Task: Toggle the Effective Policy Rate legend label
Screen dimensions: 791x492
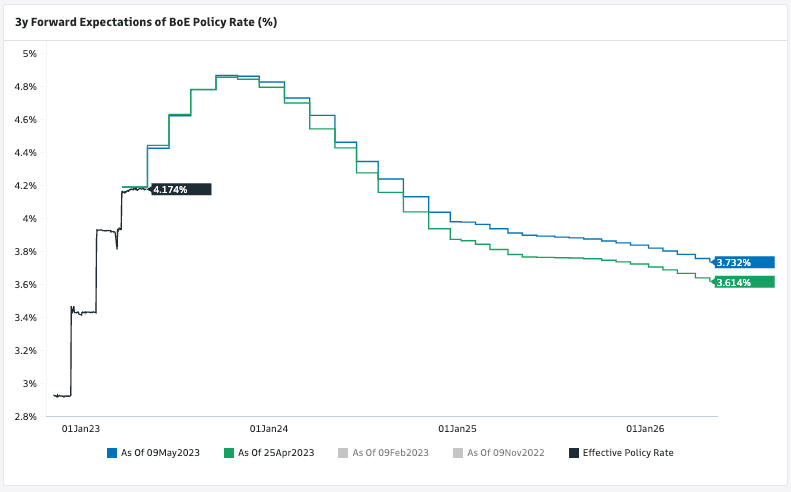Action: click(x=628, y=453)
